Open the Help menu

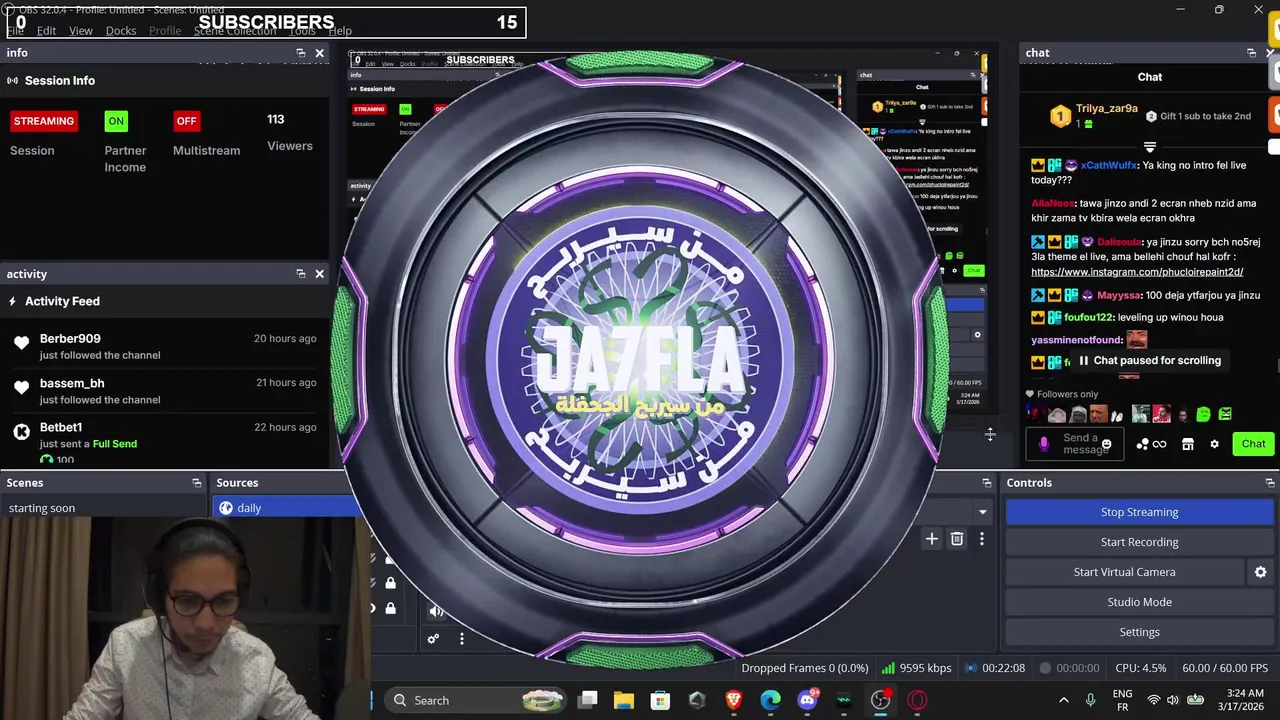[340, 31]
